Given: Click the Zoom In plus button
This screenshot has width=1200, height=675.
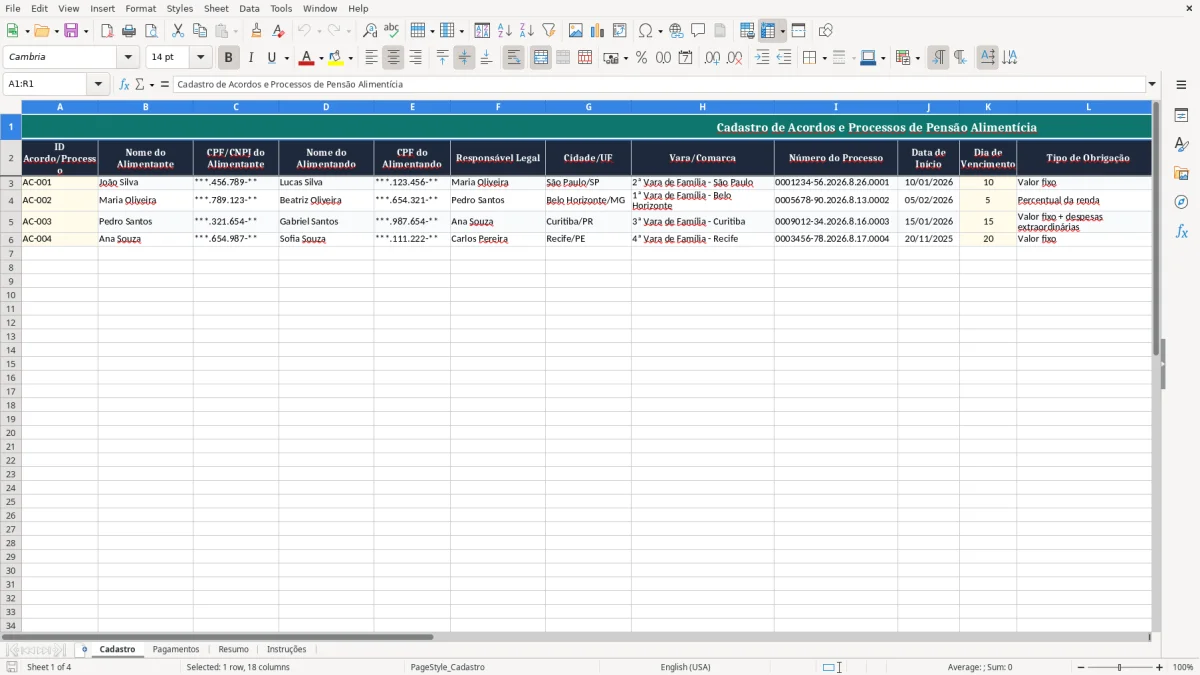Looking at the screenshot, I should pos(1160,667).
